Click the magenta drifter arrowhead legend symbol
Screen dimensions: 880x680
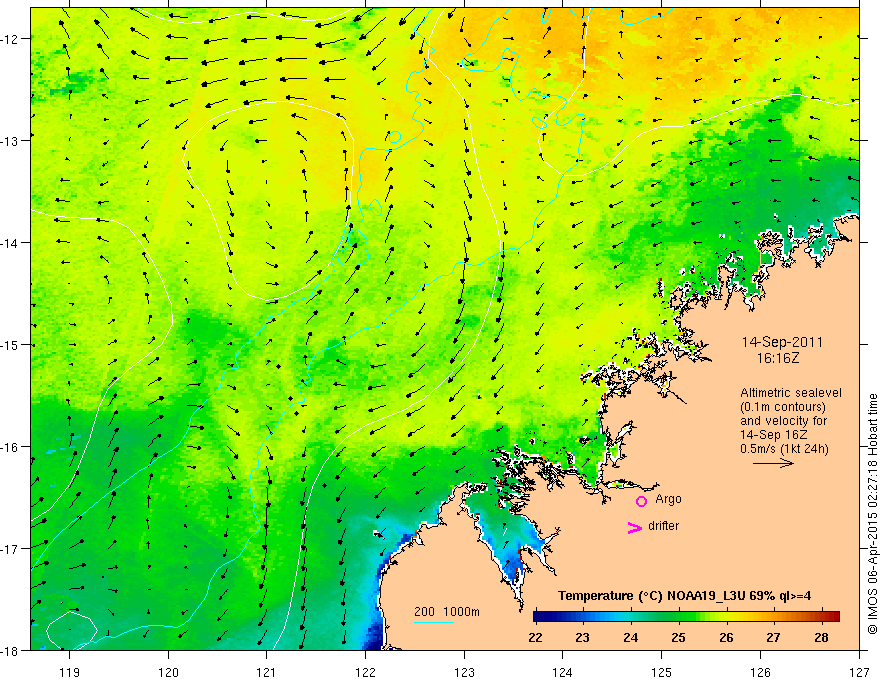click(635, 527)
